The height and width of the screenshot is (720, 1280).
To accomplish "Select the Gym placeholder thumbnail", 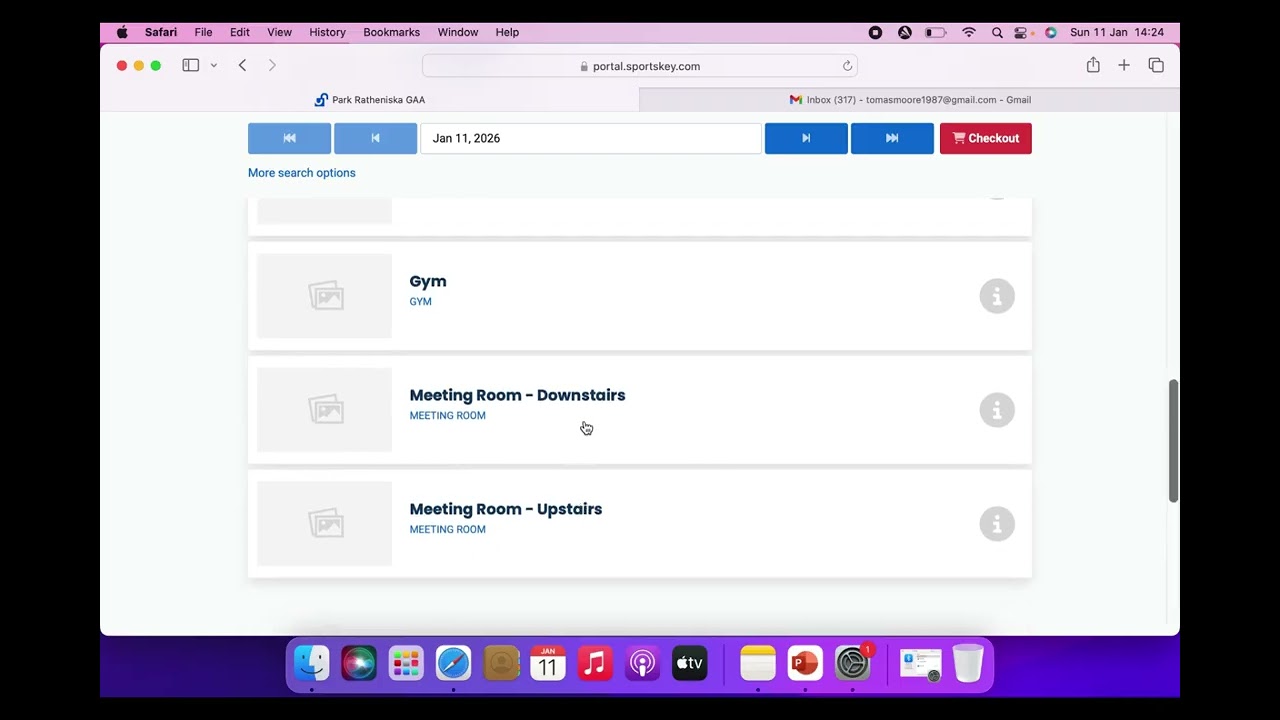I will coord(325,296).
